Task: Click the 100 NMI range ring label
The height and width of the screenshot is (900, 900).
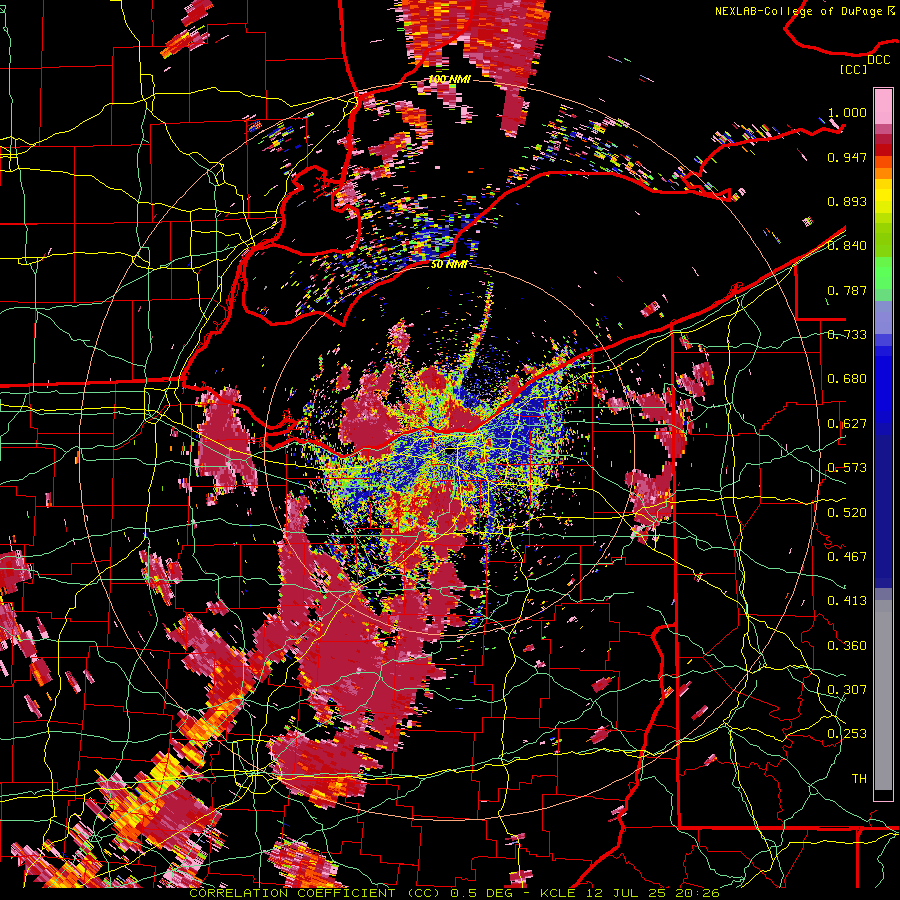Action: (x=449, y=79)
